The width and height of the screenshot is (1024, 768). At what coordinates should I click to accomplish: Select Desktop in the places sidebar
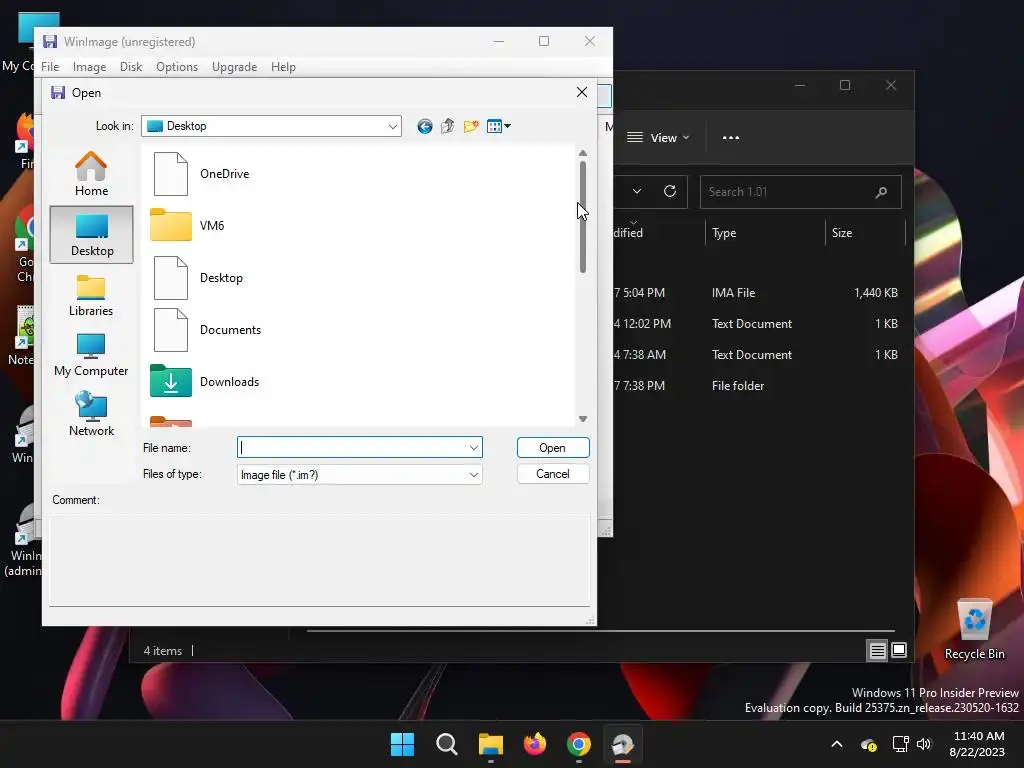coord(91,234)
